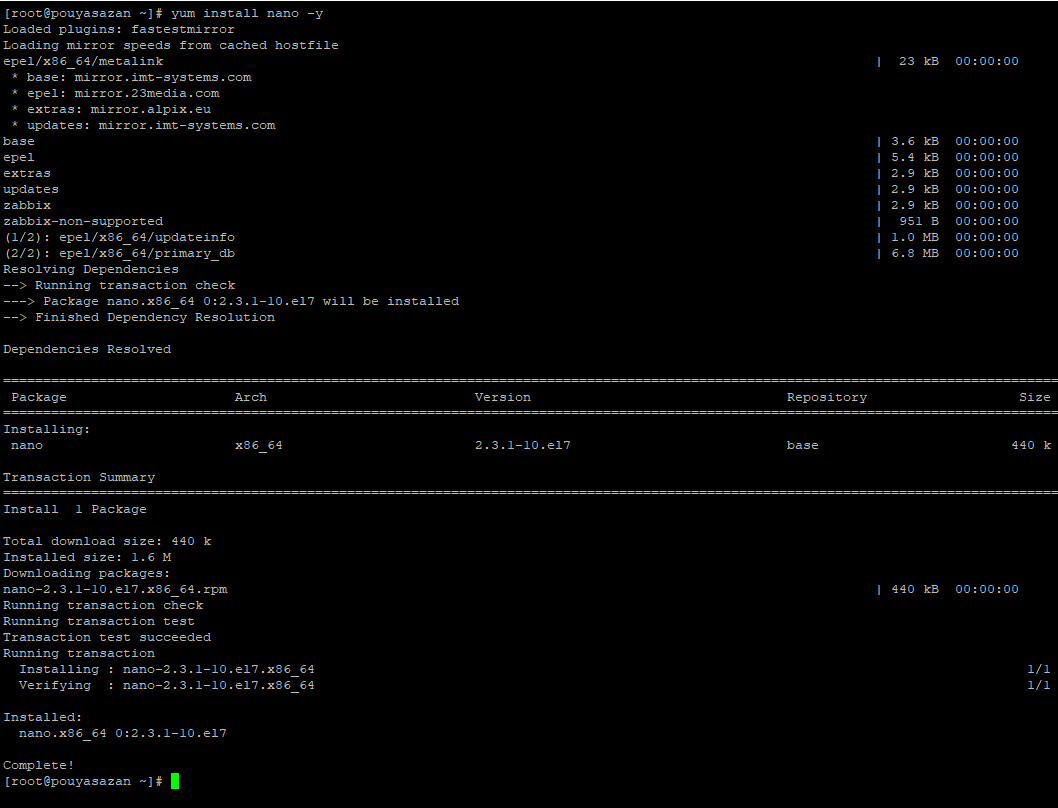
Task: Click the green cursor at the prompt
Action: point(175,781)
